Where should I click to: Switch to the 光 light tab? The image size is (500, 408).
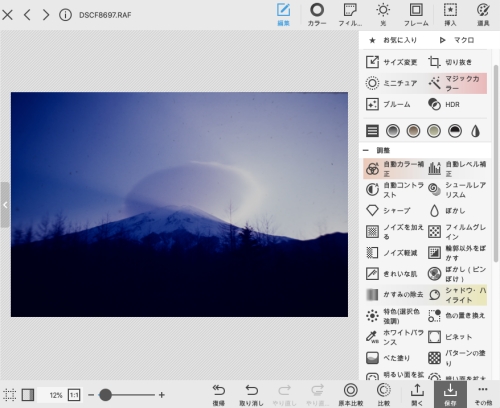(383, 15)
